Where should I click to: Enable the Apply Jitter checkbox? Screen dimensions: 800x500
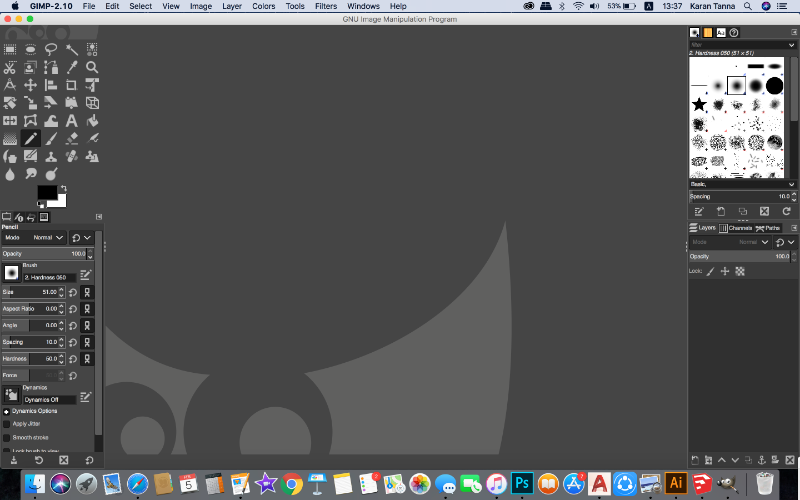7,424
